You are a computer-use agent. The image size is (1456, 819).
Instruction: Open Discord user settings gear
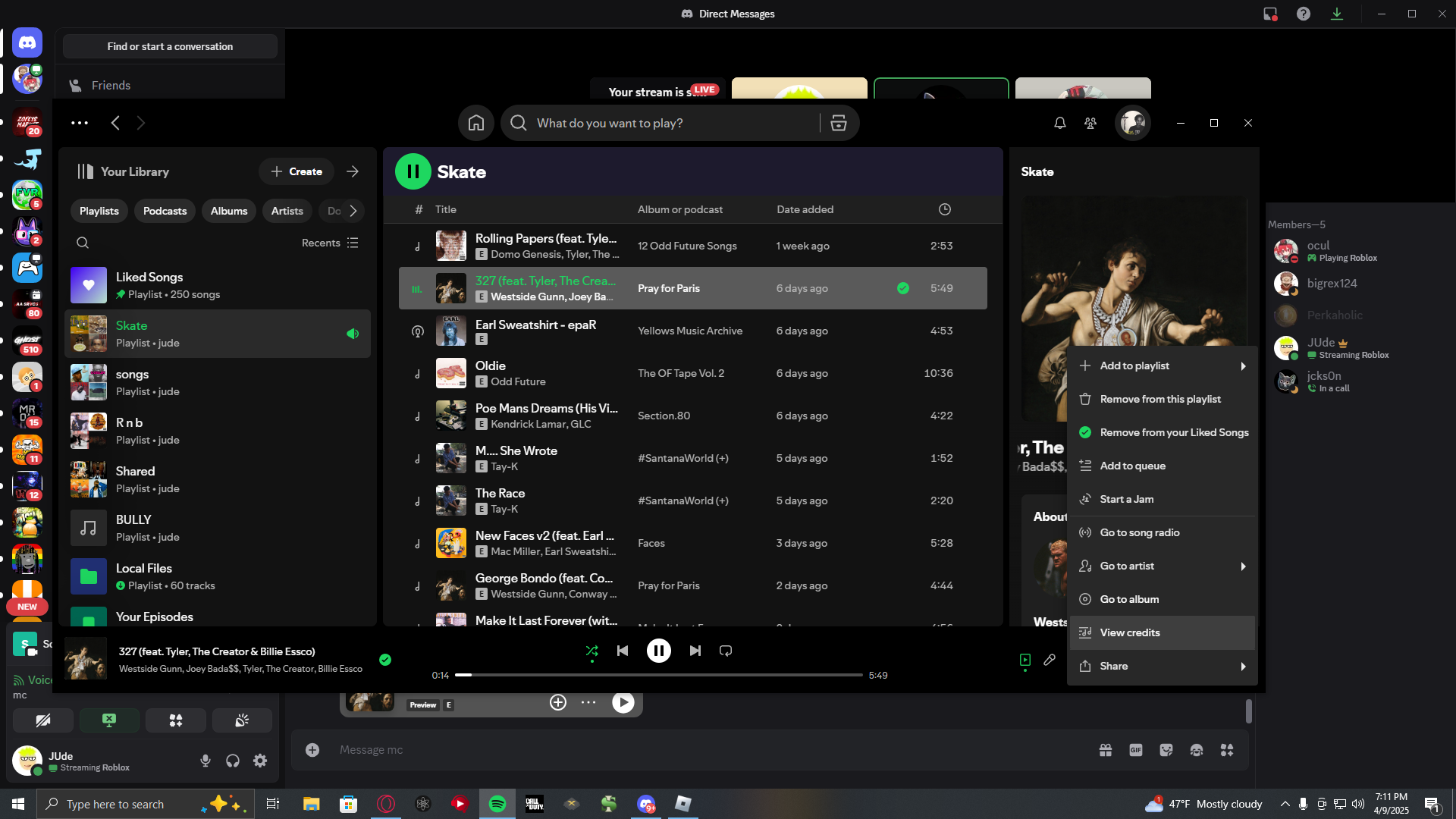coord(260,761)
